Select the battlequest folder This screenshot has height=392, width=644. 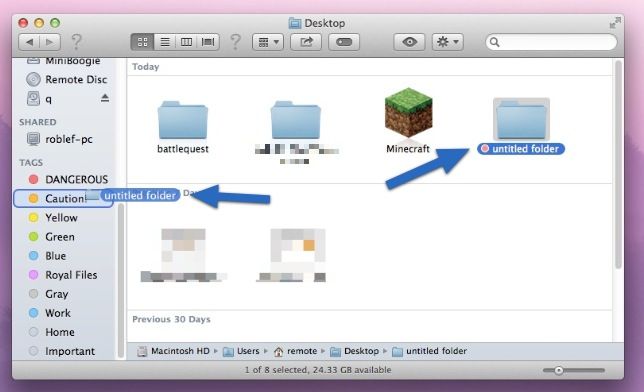coord(183,120)
